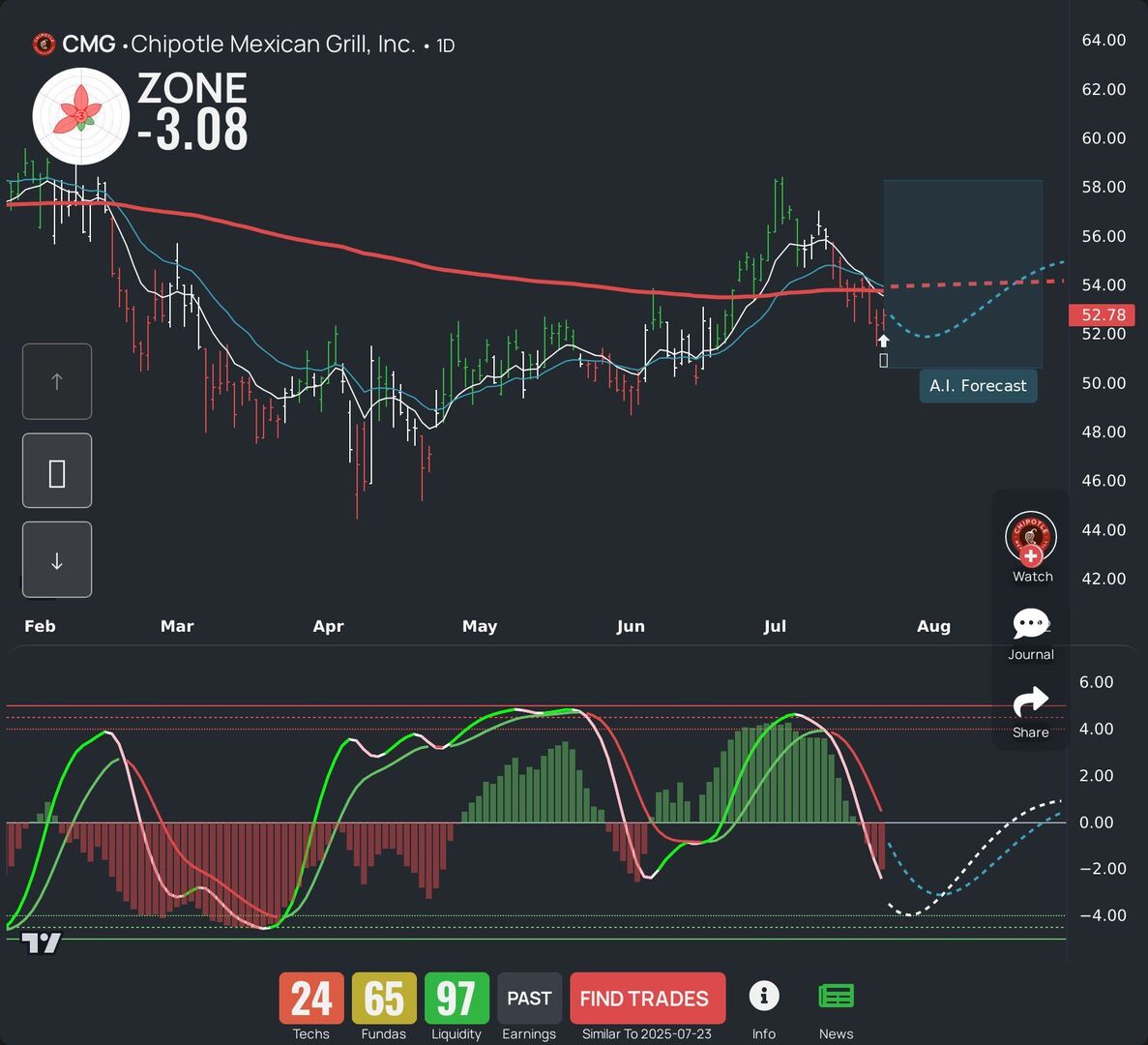This screenshot has height=1045, width=1148.
Task: Click the Chipotle Mexican Grill, Inc. title
Action: pyautogui.click(x=273, y=44)
